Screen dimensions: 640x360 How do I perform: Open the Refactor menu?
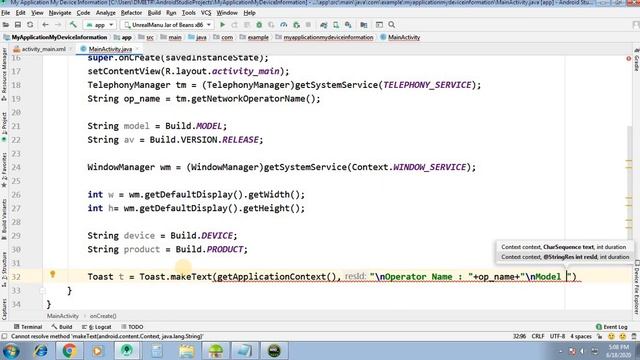[131, 13]
